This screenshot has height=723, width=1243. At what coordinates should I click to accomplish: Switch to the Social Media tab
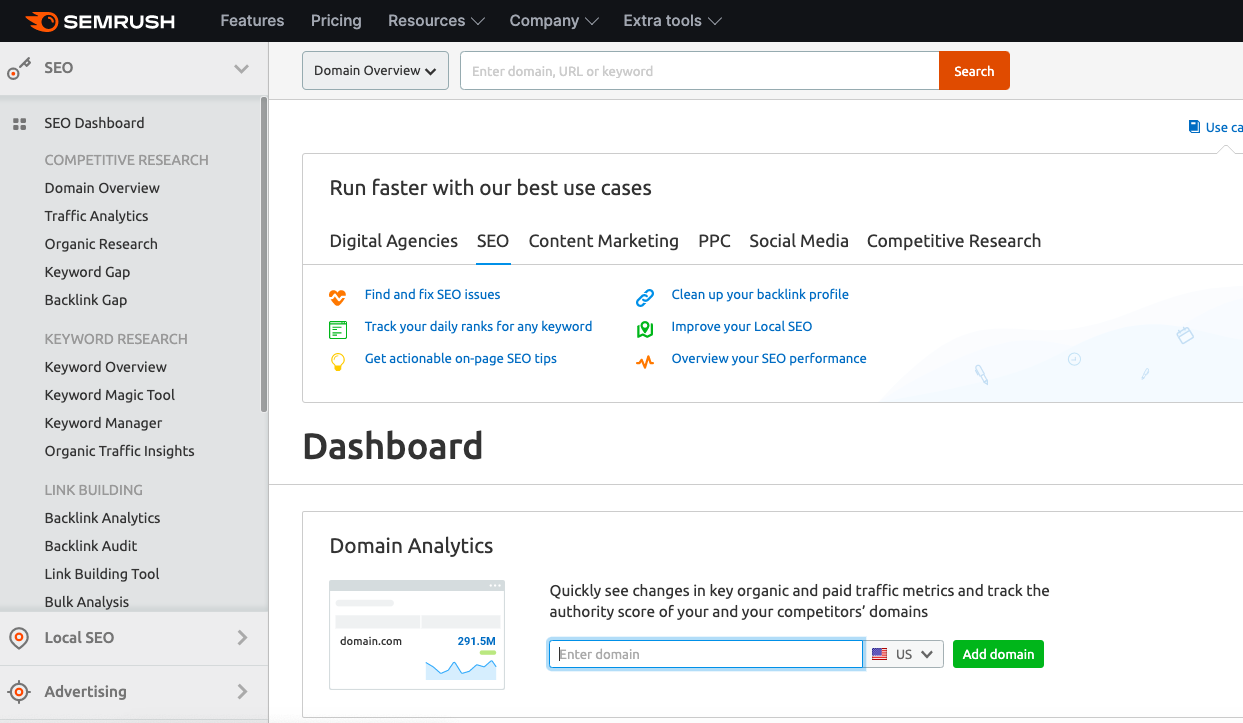[x=799, y=241]
